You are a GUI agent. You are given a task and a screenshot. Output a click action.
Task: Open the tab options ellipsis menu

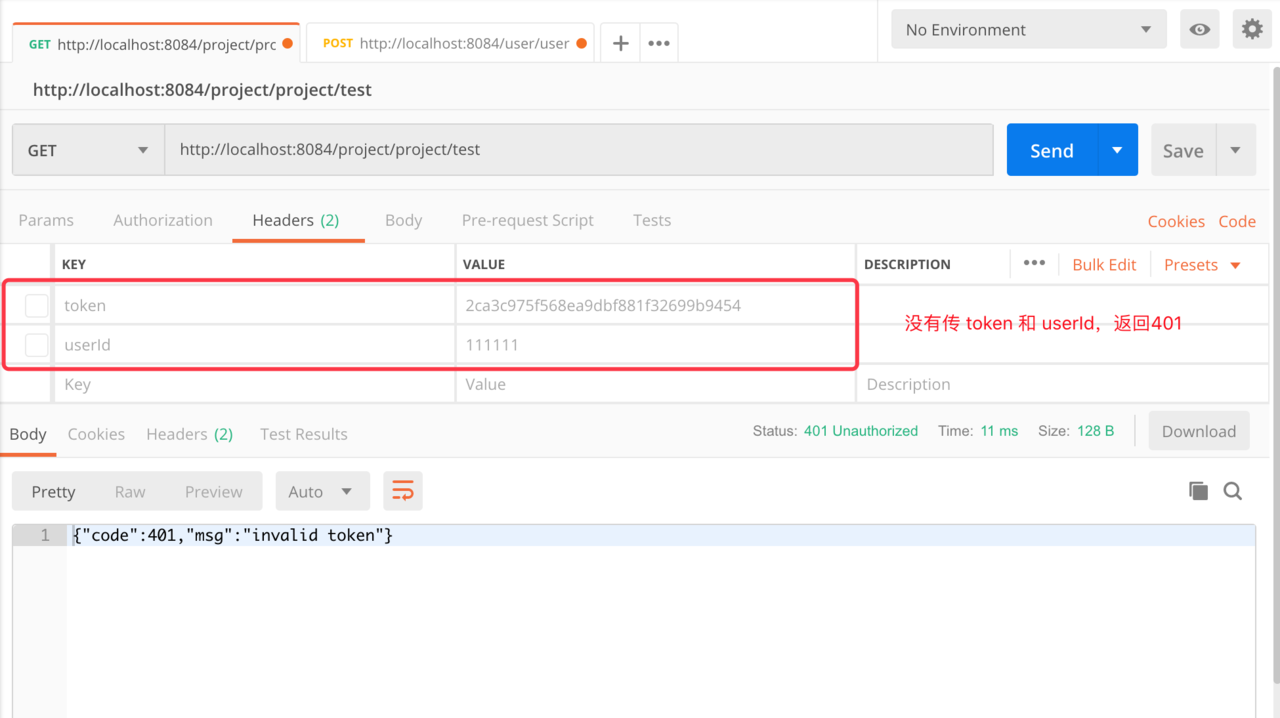tap(658, 43)
